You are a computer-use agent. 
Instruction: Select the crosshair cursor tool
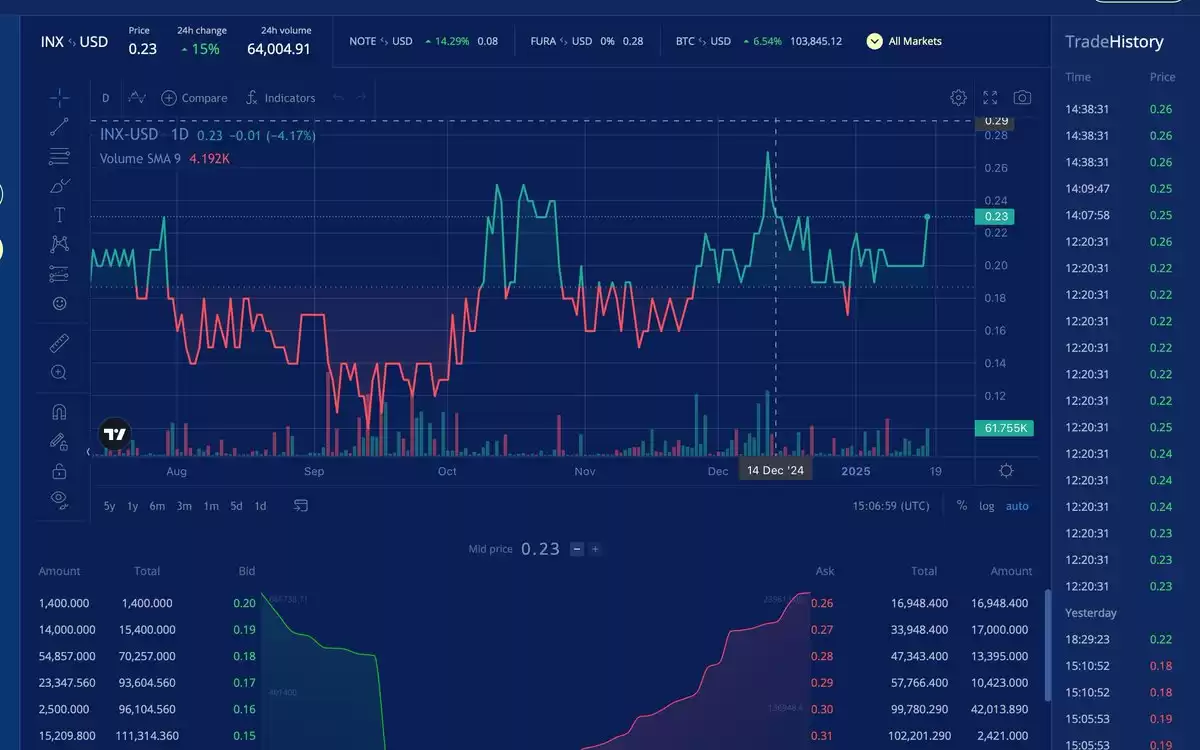pyautogui.click(x=59, y=97)
